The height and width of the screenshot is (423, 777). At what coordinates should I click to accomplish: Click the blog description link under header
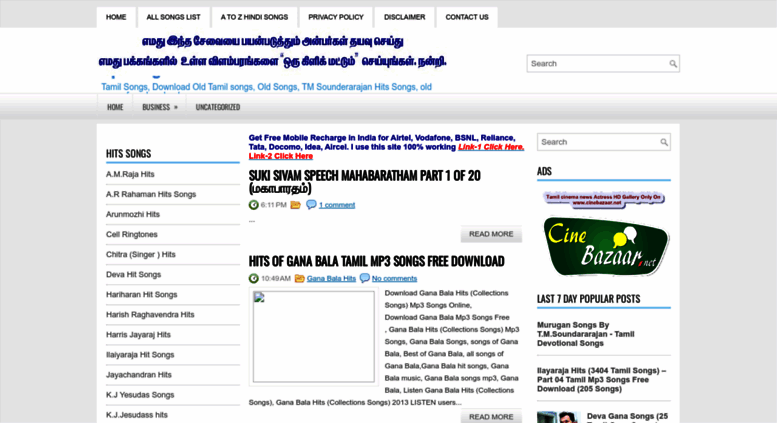point(266,87)
